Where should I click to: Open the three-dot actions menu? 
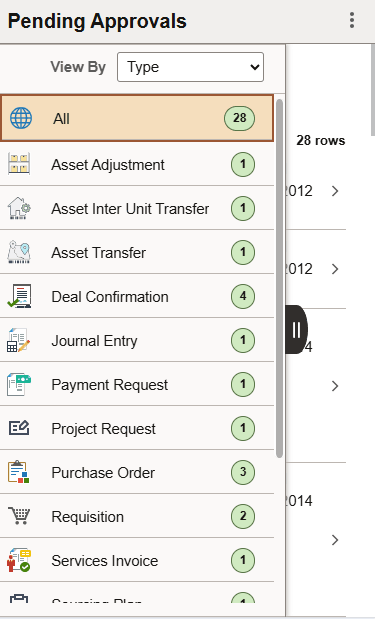(352, 20)
